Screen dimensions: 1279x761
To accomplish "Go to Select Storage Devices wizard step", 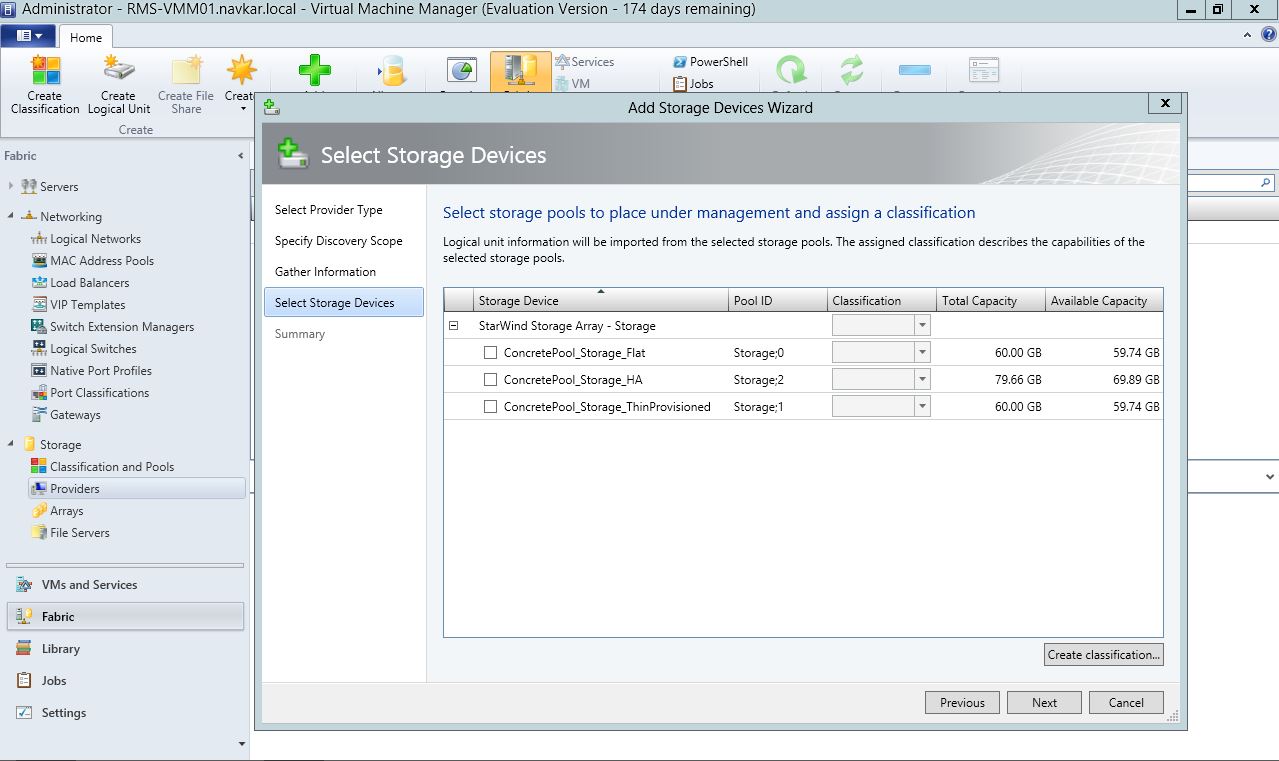I will (344, 303).
